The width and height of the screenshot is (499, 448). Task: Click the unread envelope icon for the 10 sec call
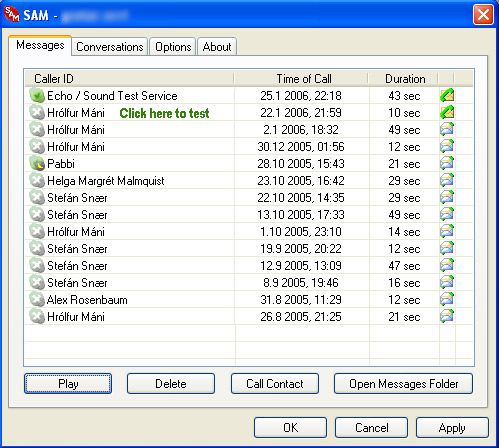point(447,112)
